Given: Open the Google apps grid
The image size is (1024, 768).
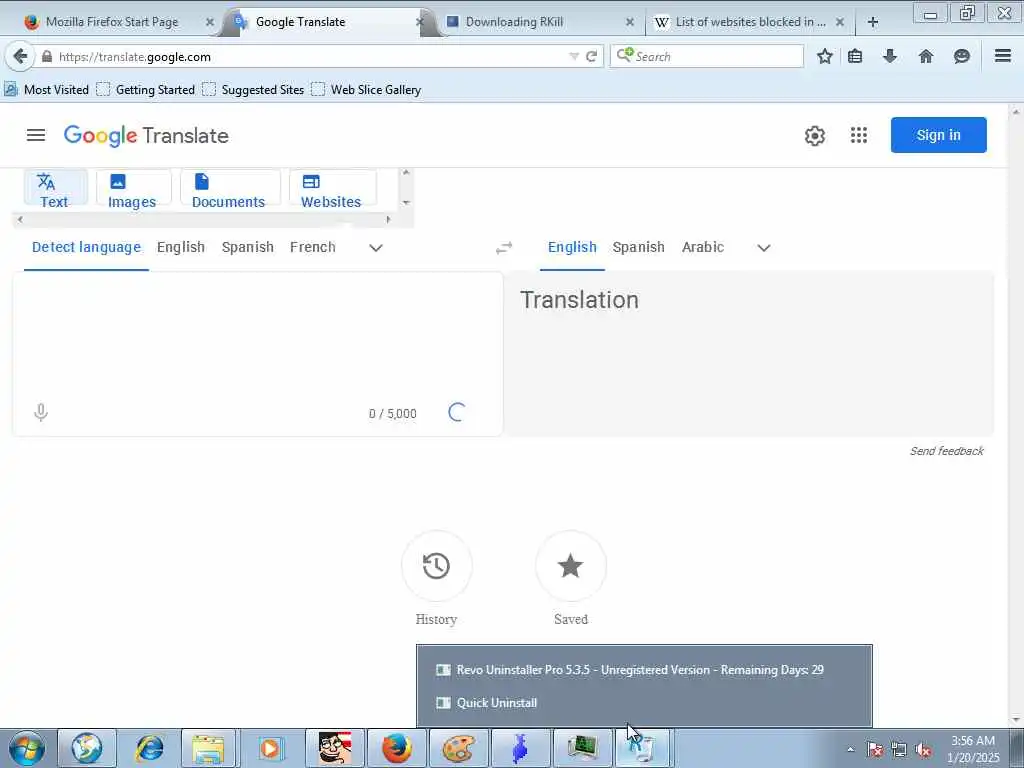Looking at the screenshot, I should point(859,135).
